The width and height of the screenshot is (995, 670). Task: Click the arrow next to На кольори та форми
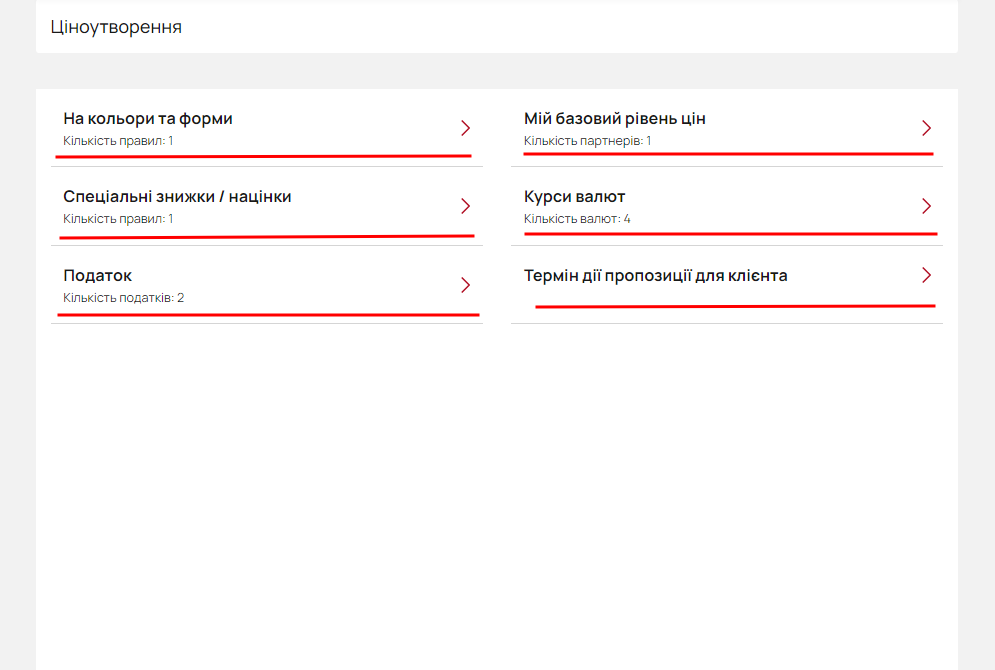pyautogui.click(x=466, y=128)
